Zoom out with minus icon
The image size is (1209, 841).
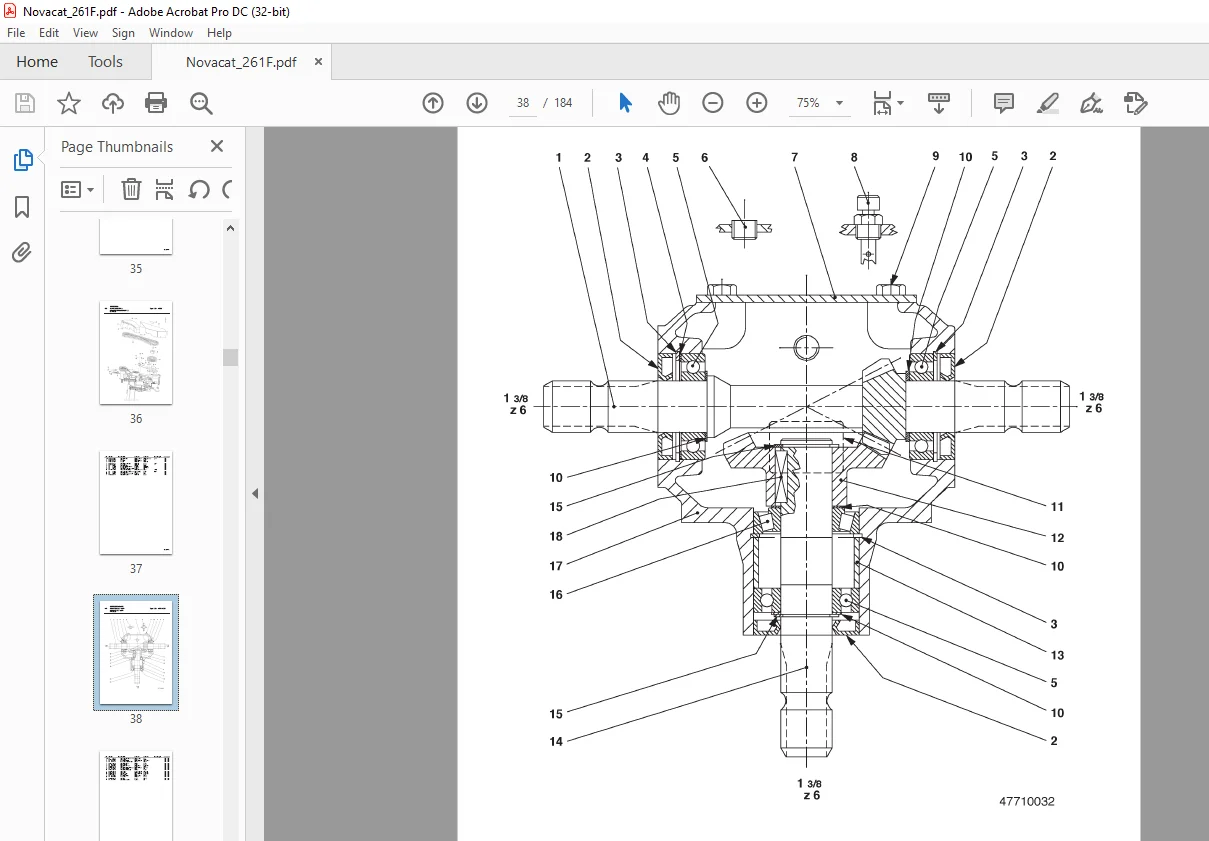point(713,103)
